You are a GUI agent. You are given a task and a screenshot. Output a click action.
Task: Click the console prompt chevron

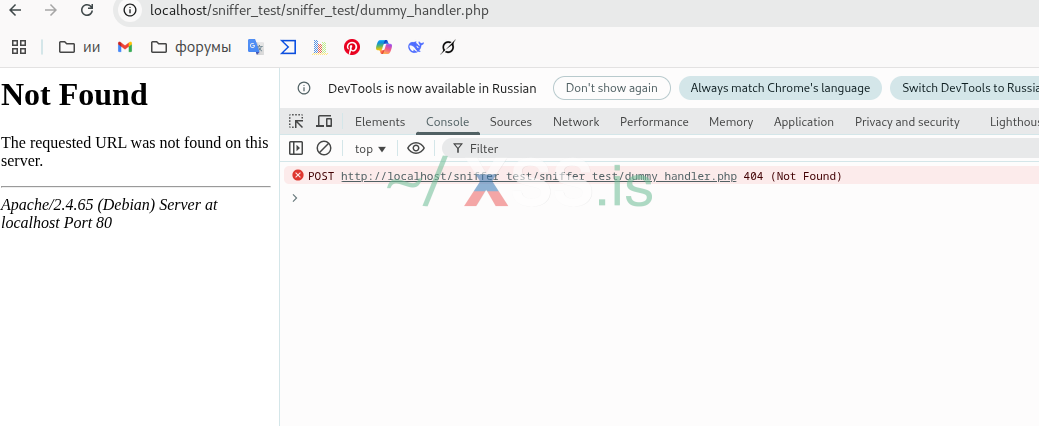point(295,197)
